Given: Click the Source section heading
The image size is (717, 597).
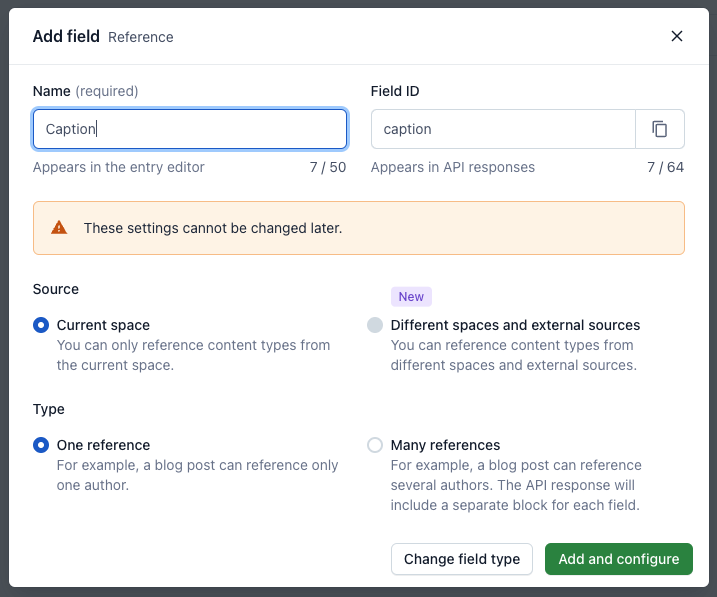Looking at the screenshot, I should 56,289.
